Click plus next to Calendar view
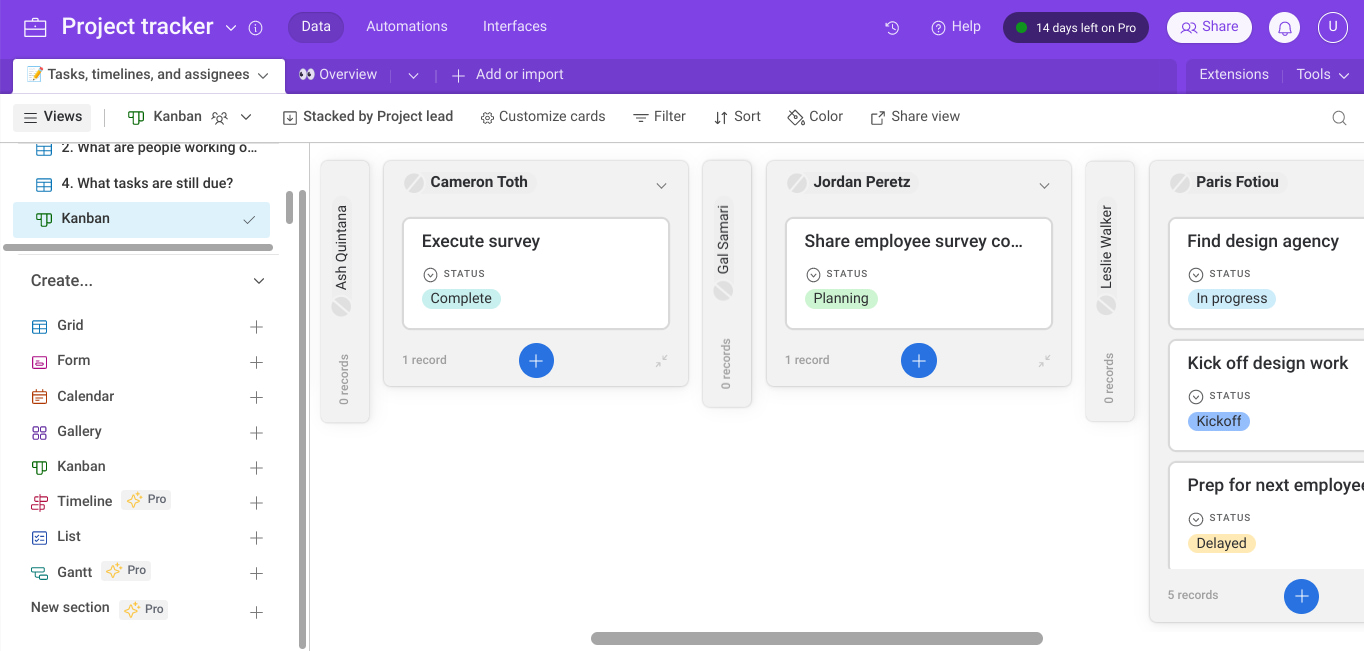 tap(256, 397)
